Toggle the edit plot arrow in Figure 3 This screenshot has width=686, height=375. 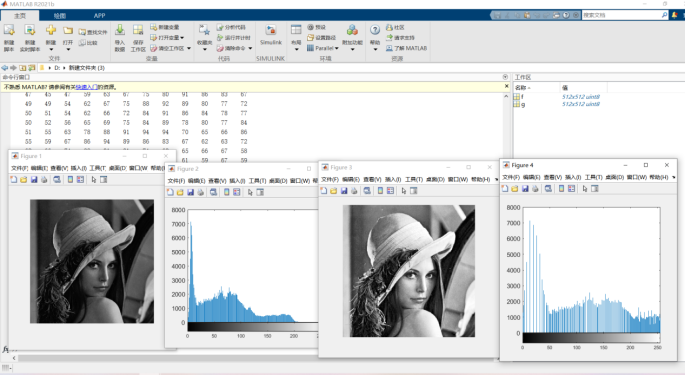pos(403,191)
